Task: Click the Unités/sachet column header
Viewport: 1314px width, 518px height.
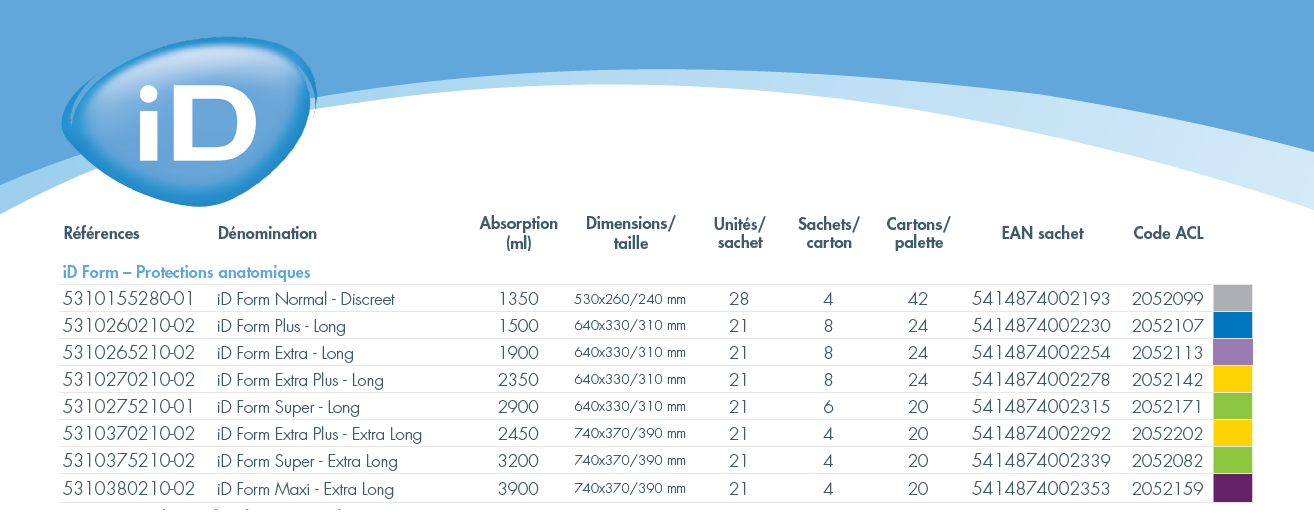Action: [x=740, y=233]
